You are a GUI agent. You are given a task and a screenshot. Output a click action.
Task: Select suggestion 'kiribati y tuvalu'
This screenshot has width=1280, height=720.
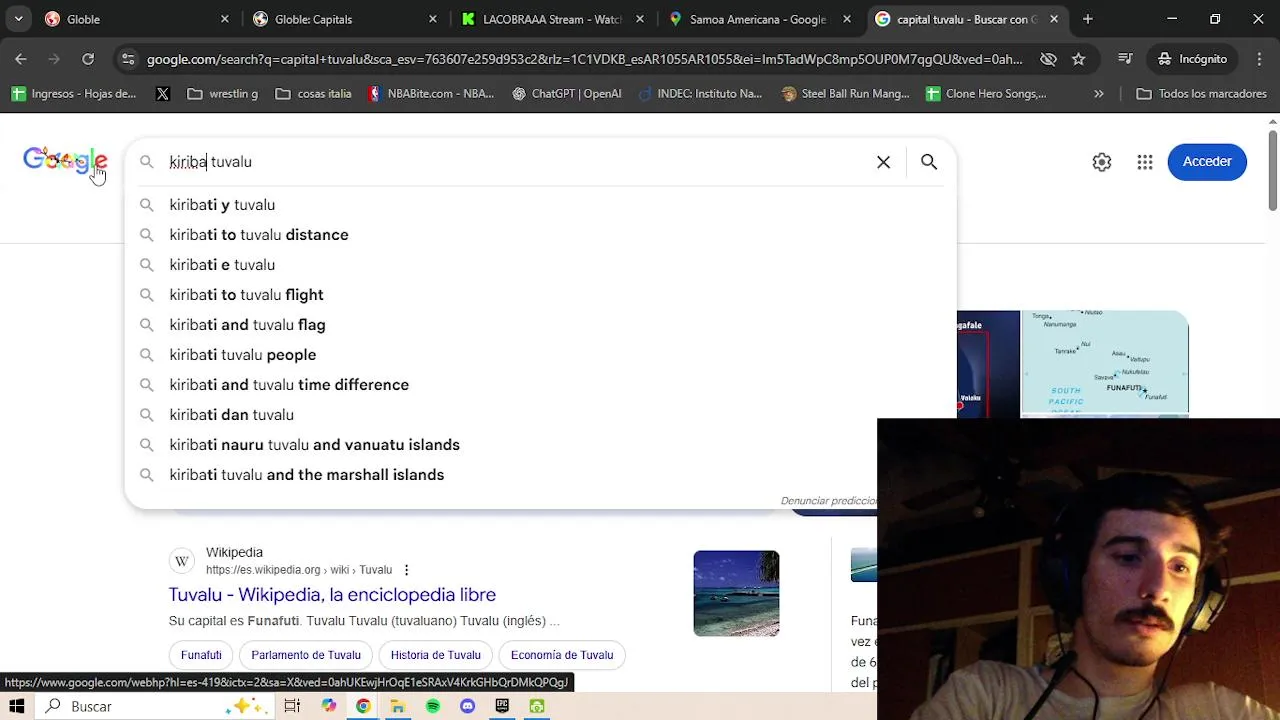(540, 205)
